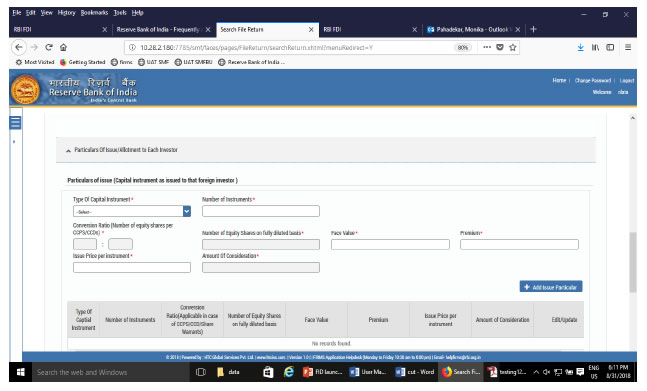Open the Firefox application menu icon
The width and height of the screenshot is (647, 391).
[628, 47]
